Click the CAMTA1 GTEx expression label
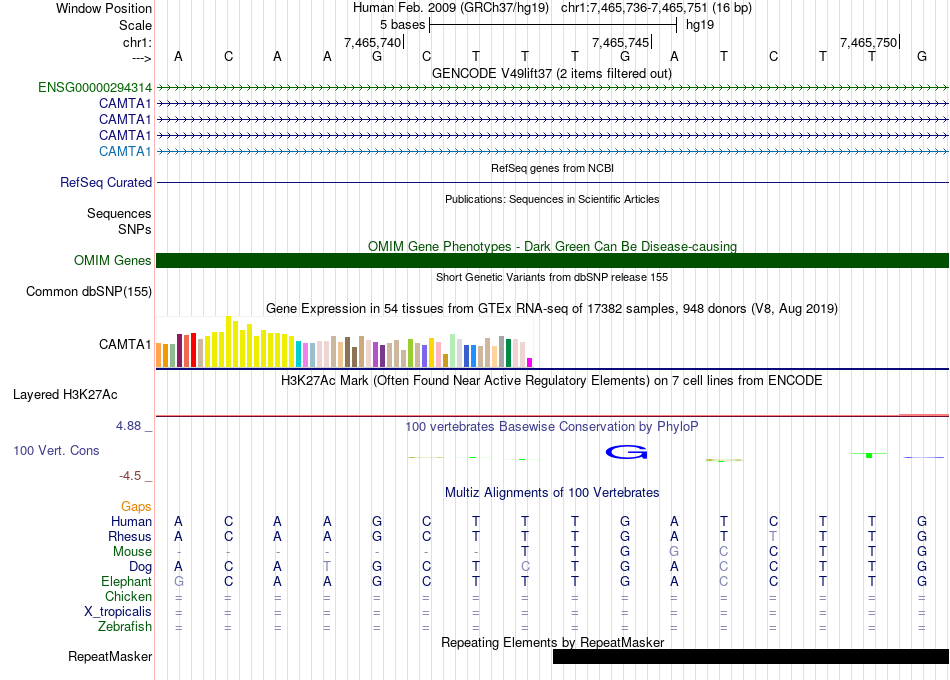The width and height of the screenshot is (950, 680). click(x=125, y=344)
